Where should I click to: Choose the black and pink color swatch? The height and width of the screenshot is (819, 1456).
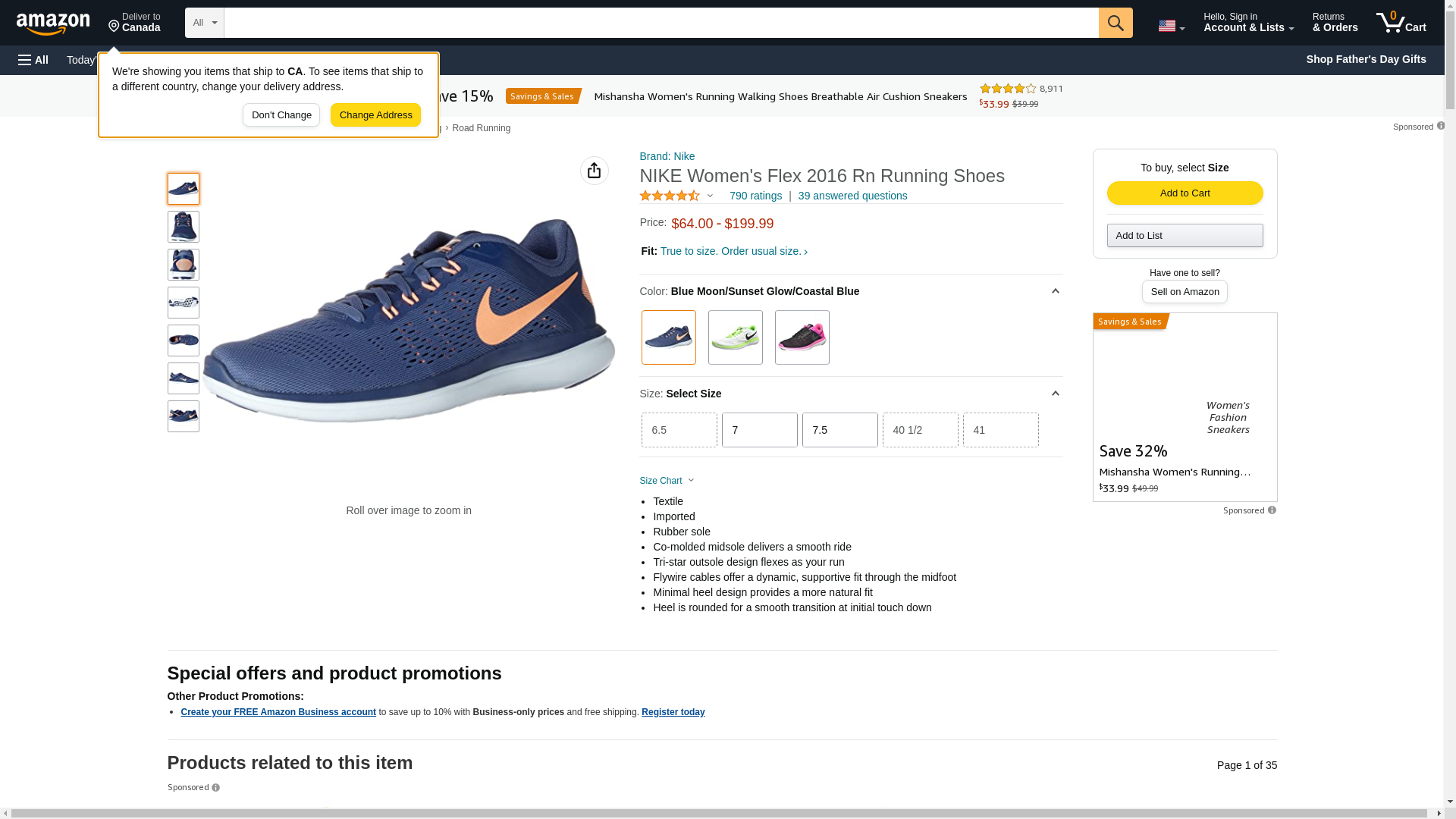pyautogui.click(x=802, y=337)
